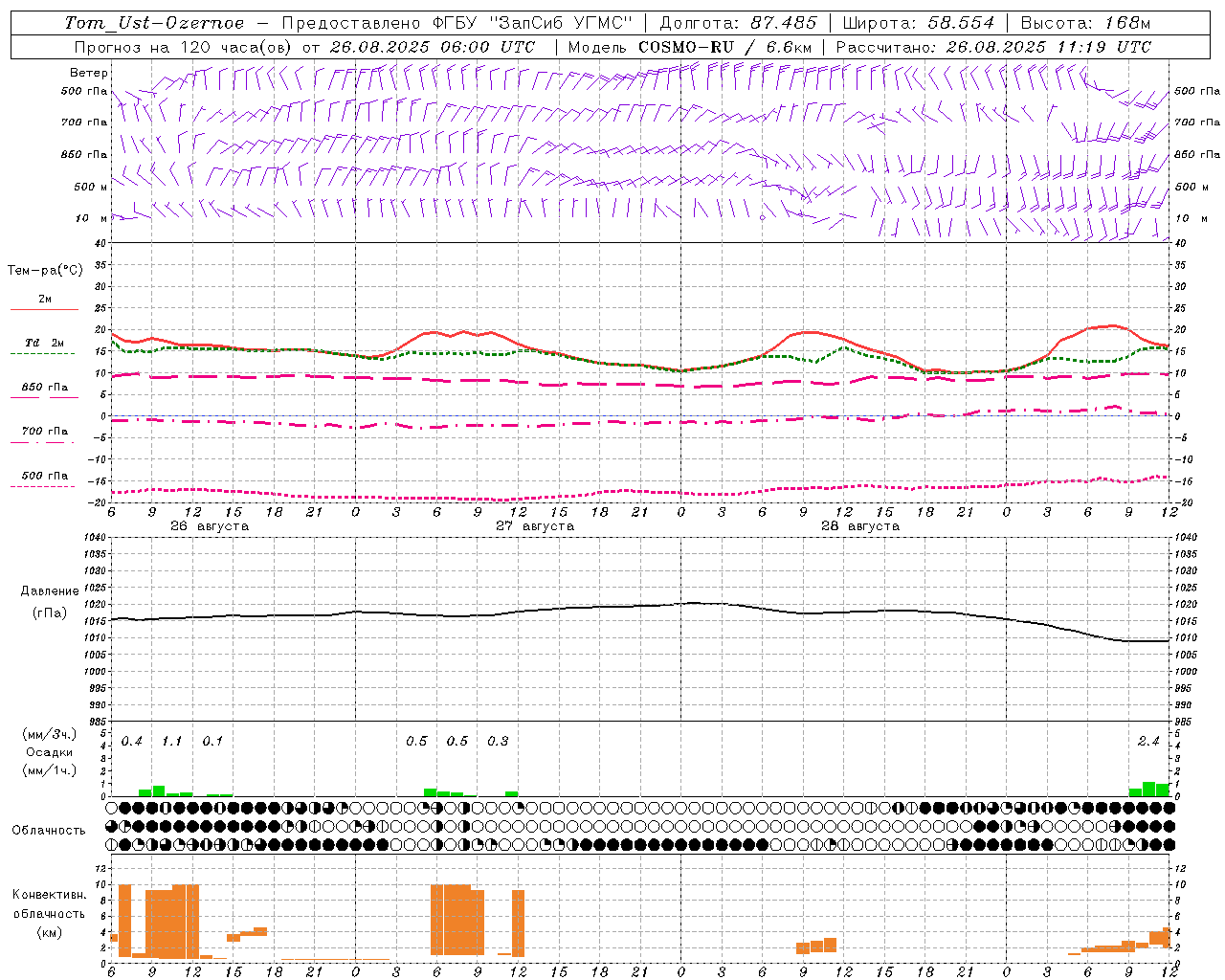This screenshot has height=980, width=1225.
Task: Click the (км) convective cloud unit label
Action: [49, 932]
